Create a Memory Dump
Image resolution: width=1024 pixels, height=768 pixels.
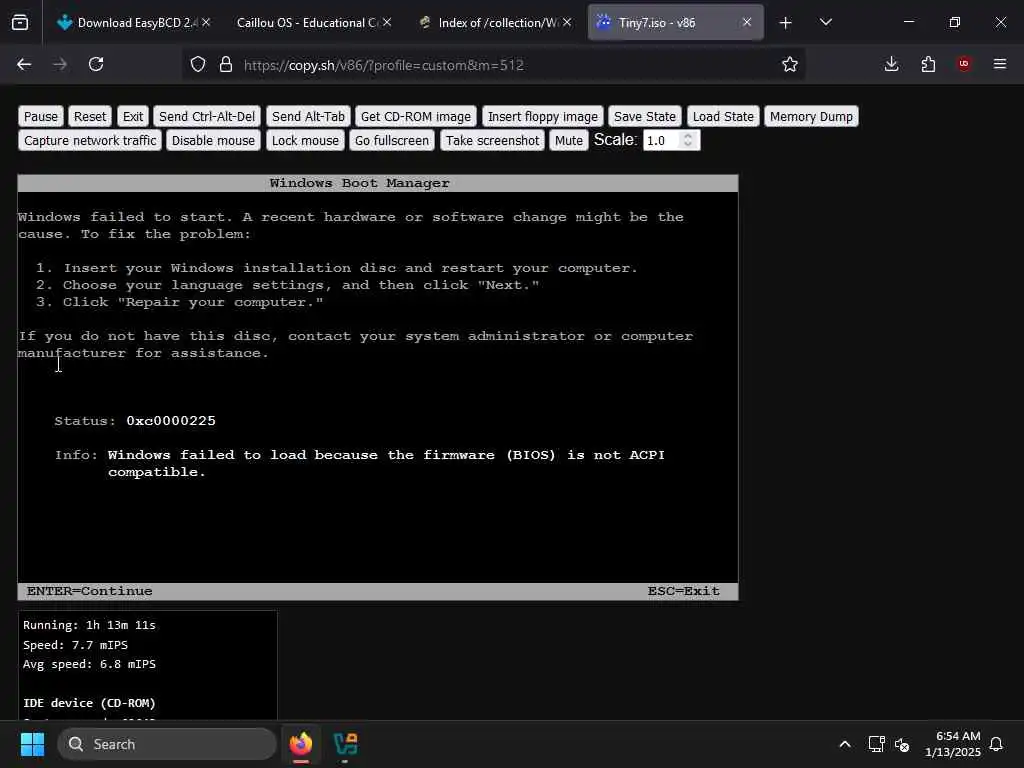coord(811,116)
